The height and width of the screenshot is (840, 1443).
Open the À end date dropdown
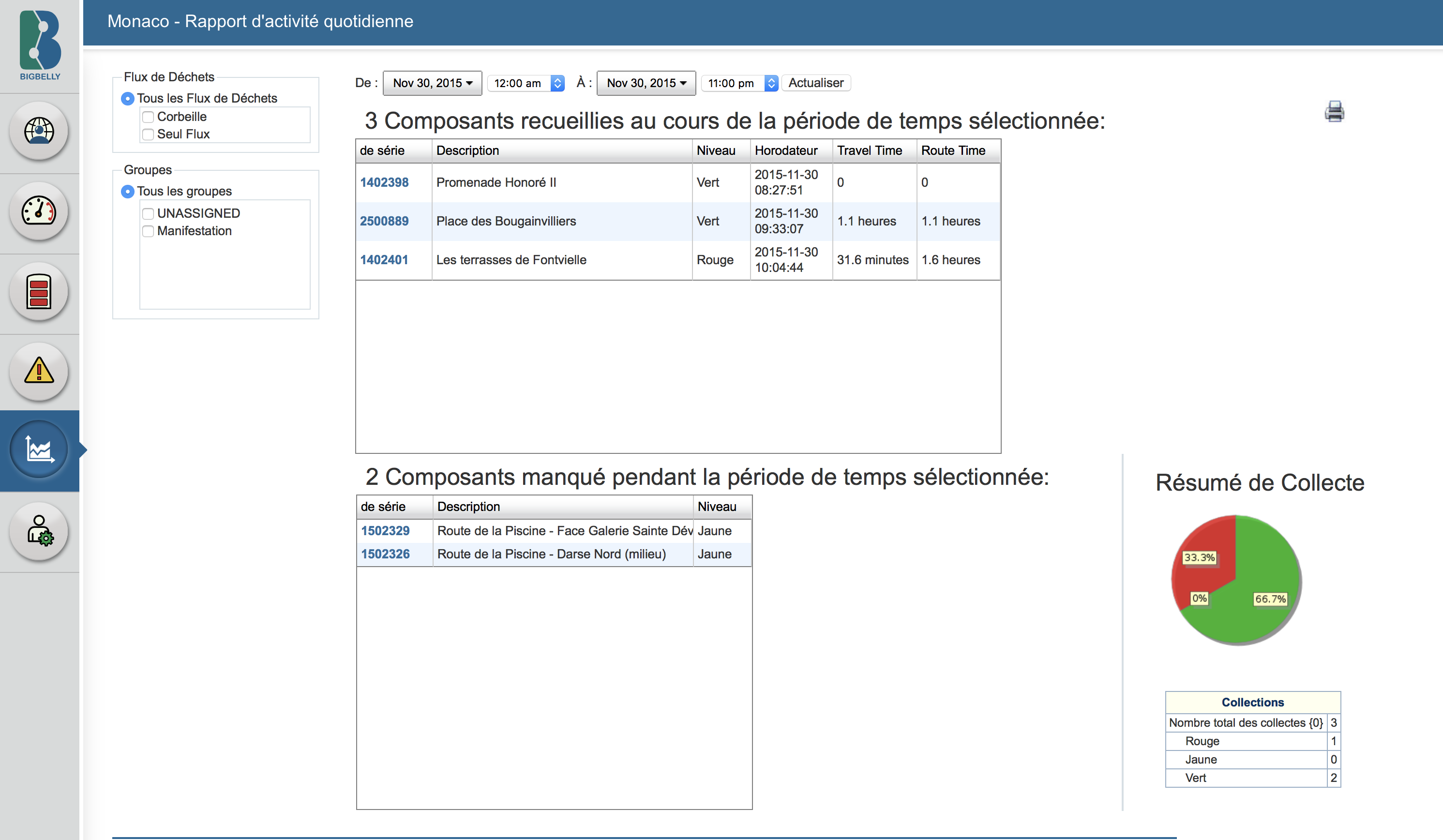pyautogui.click(x=646, y=83)
